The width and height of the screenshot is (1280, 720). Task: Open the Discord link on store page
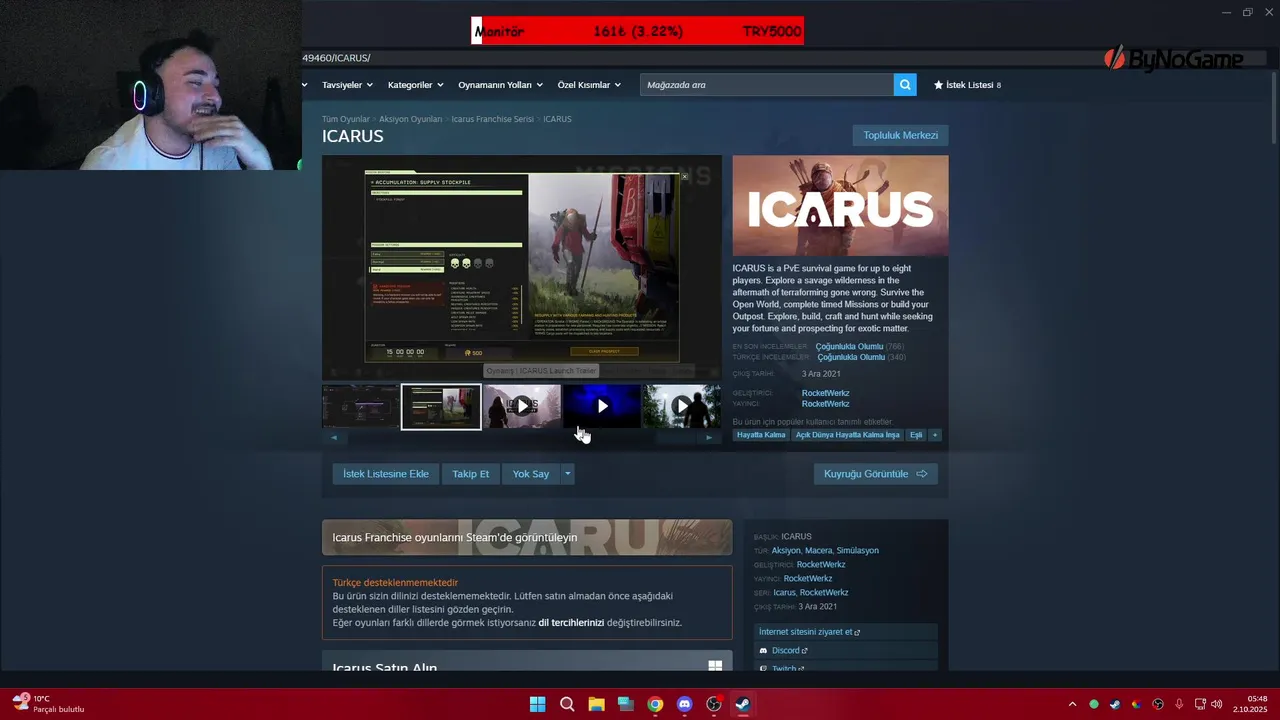[x=789, y=650]
